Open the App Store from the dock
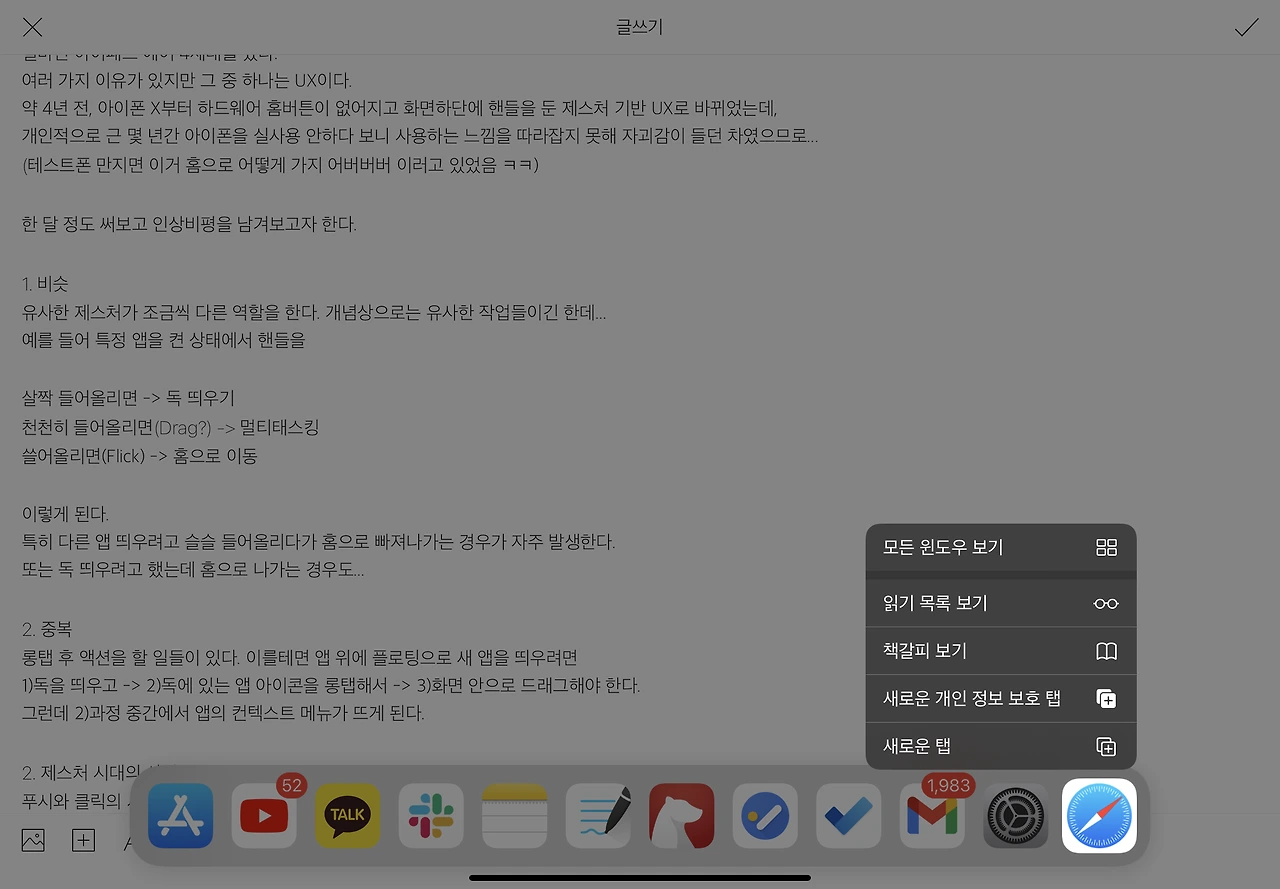1280x889 pixels. tap(181, 816)
